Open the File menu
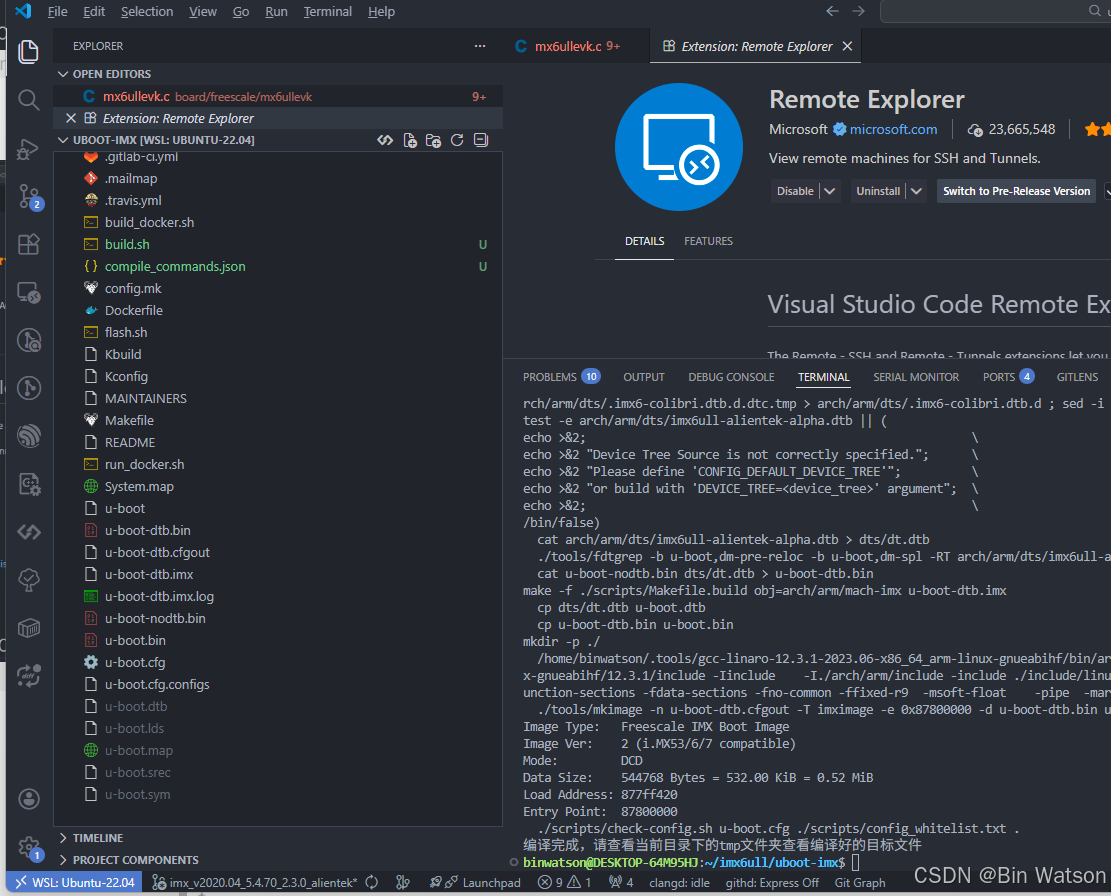Viewport: 1111px width, 896px height. pos(57,11)
